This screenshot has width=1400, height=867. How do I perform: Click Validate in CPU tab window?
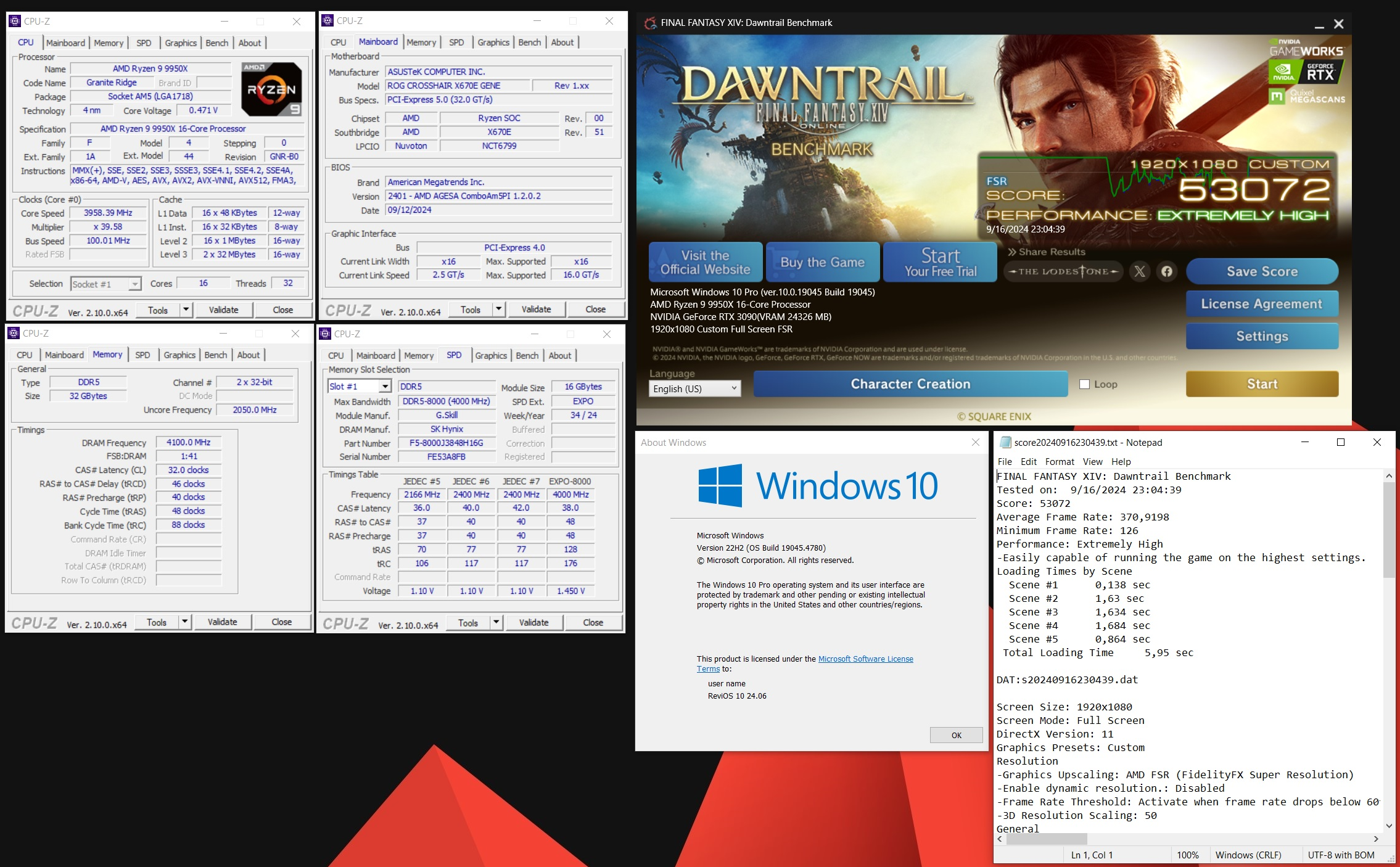223,310
